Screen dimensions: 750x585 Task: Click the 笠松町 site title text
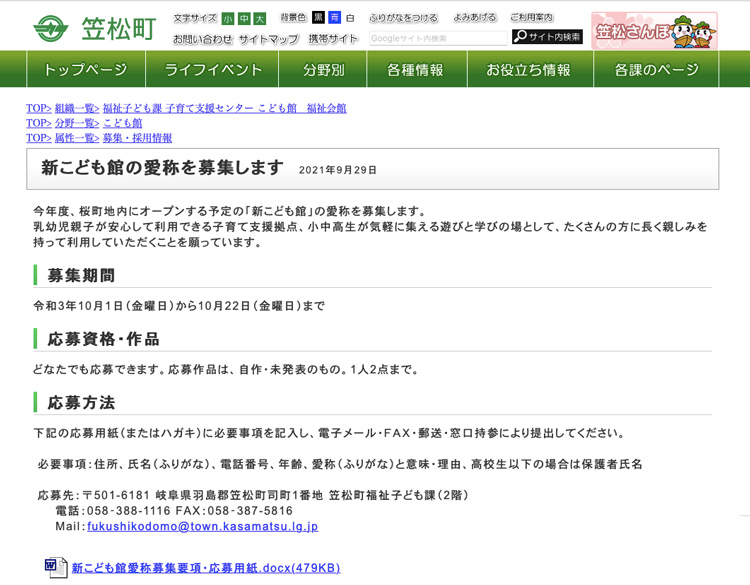tap(119, 29)
